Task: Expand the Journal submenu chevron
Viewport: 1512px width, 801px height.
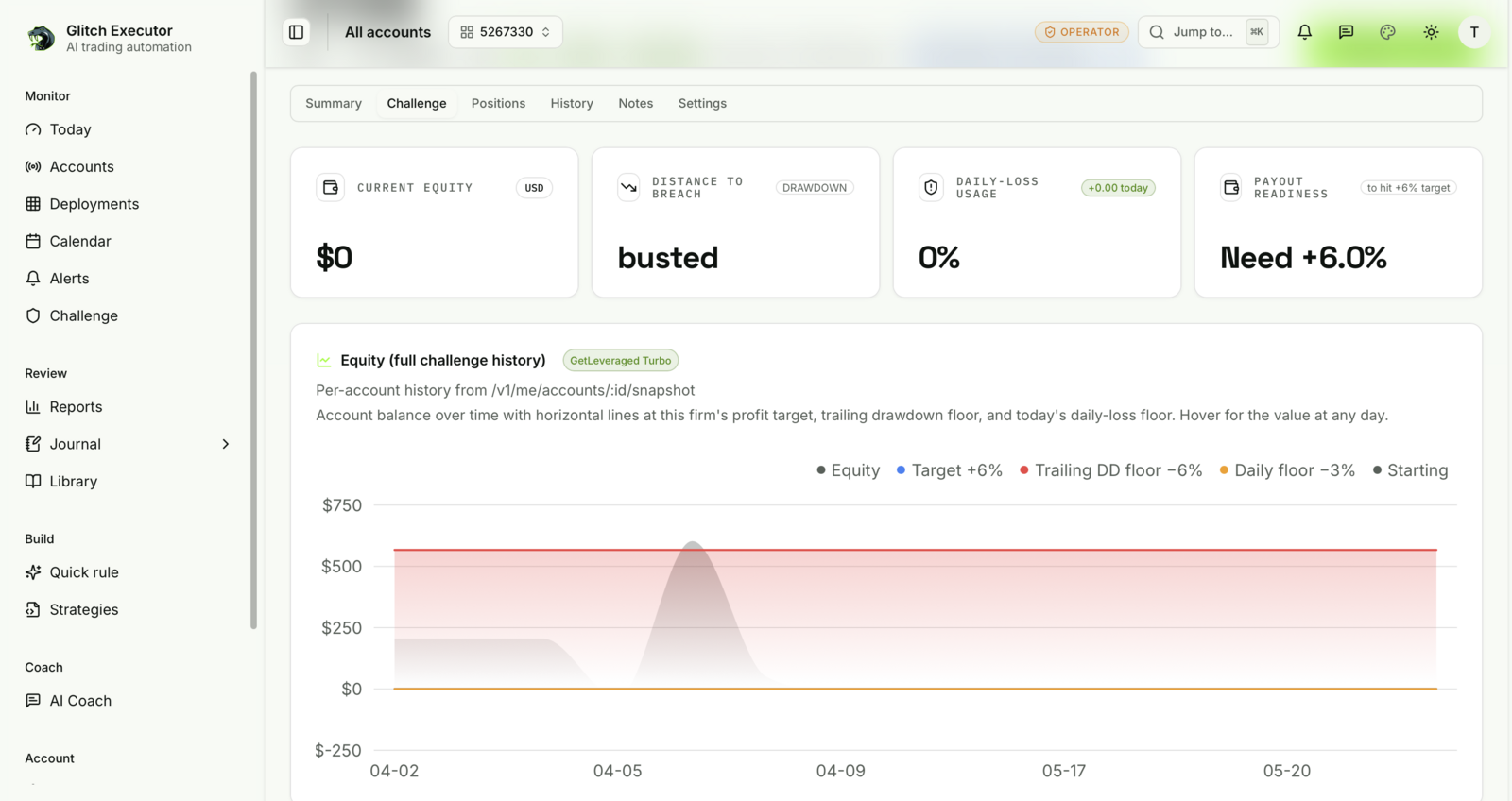Action: (225, 444)
